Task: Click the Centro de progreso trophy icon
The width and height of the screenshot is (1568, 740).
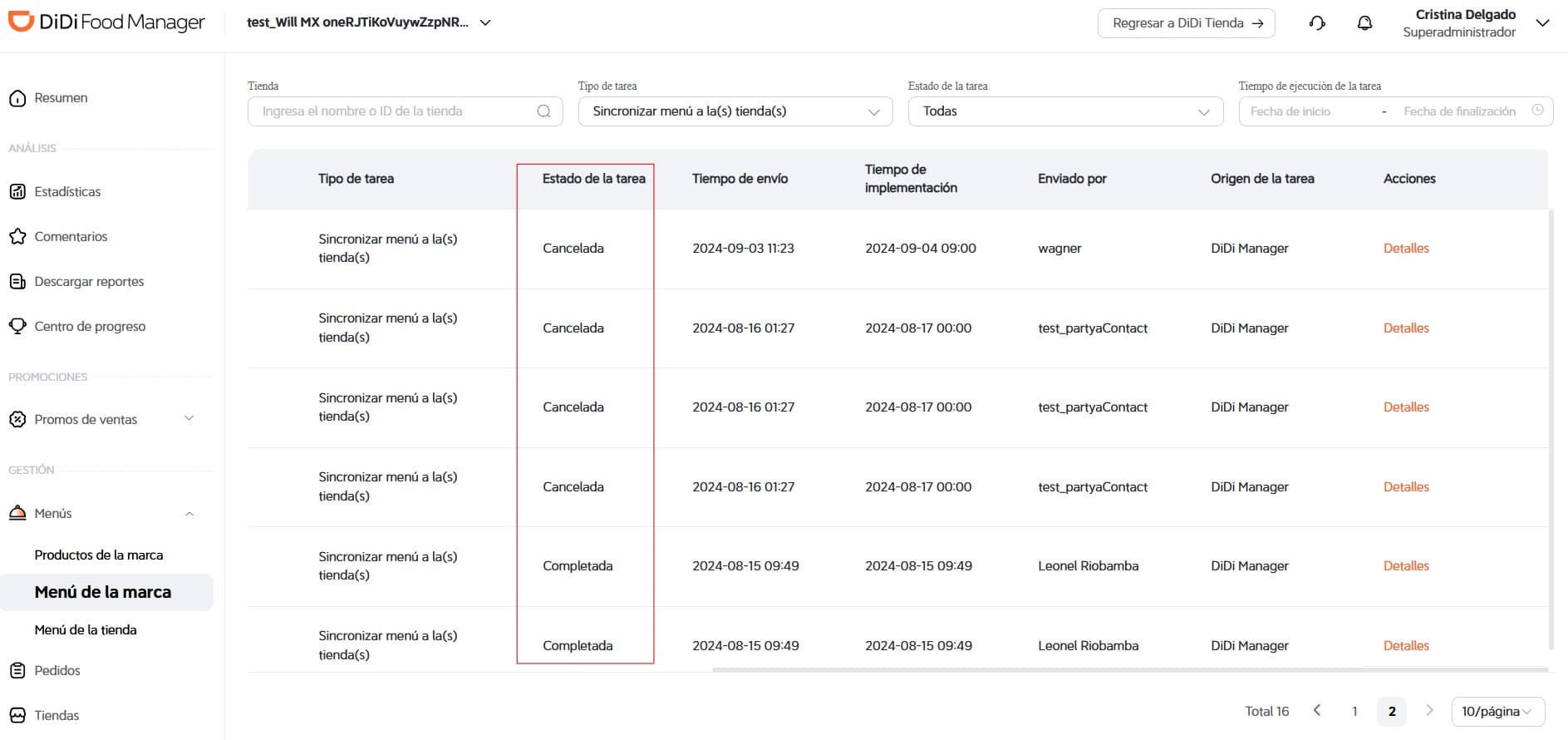Action: (17, 326)
